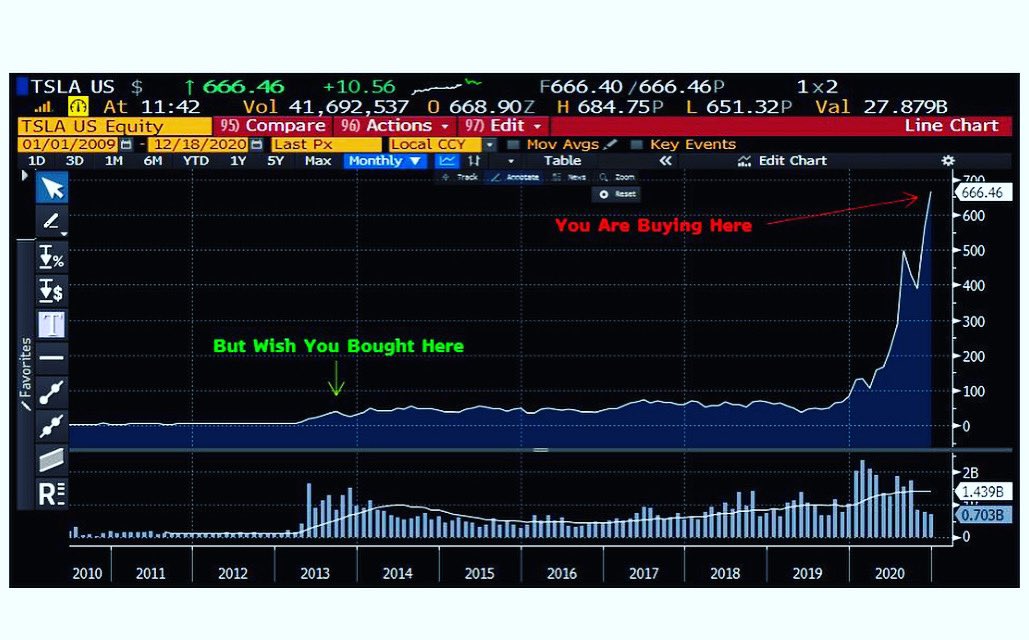Click the TSLA US ticker header
Screen dimensions: 1029x640
73,87
